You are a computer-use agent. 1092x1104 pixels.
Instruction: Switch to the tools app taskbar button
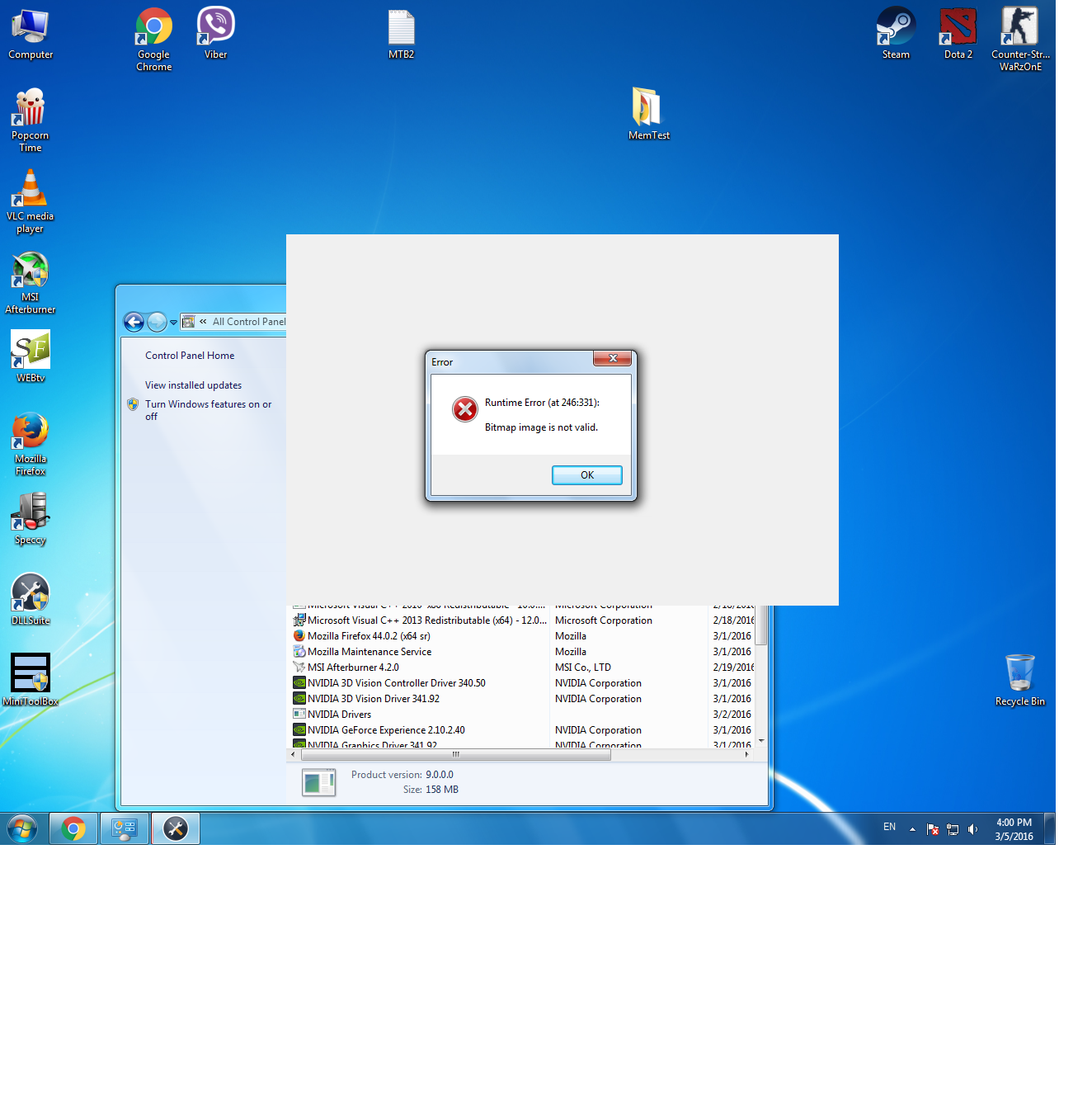coord(176,828)
